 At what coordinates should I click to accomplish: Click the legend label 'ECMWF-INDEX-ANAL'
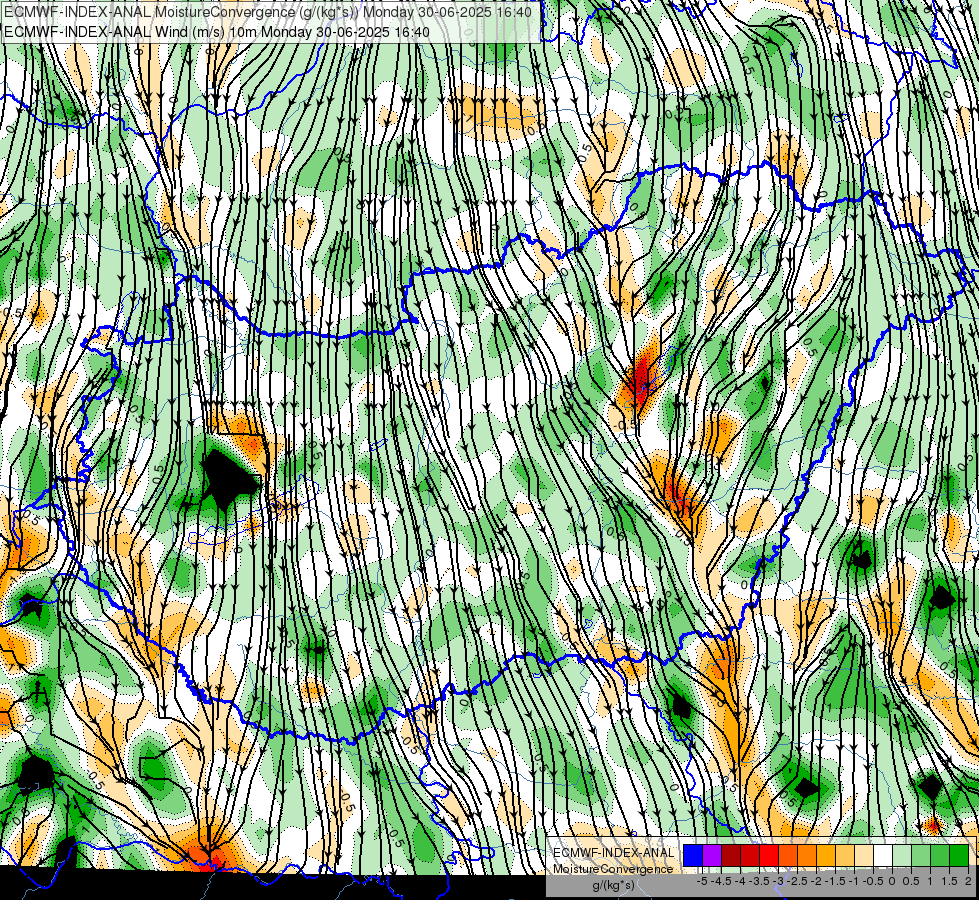pos(614,853)
